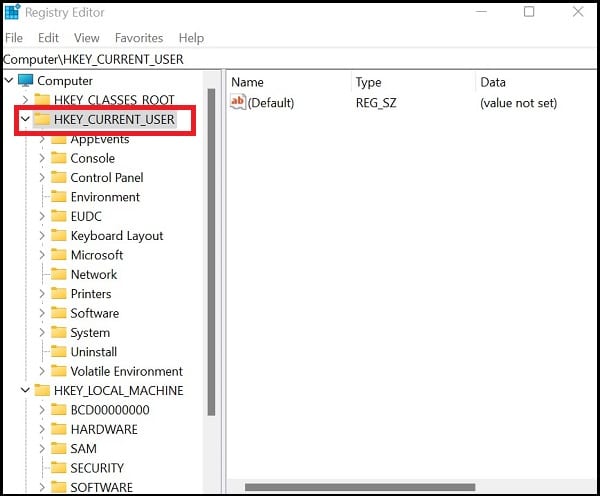Open the Help menu
Viewport: 600px width, 496px height.
point(191,38)
